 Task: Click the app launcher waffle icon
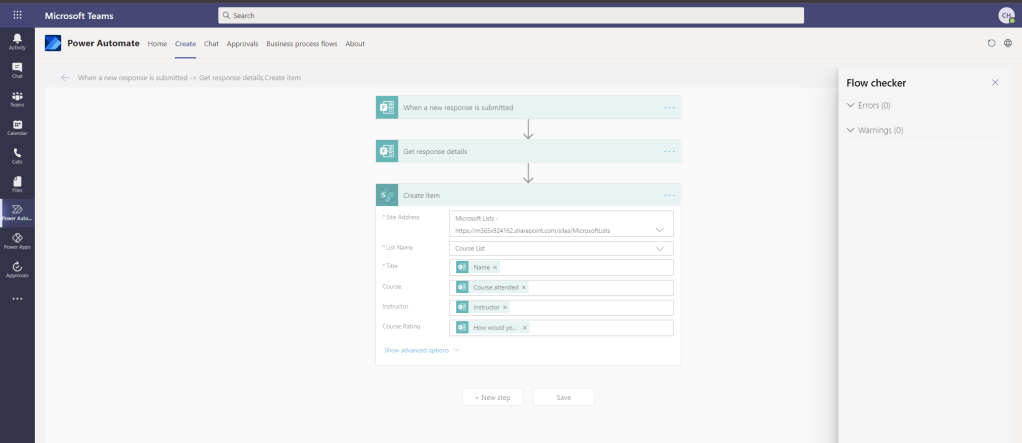tap(17, 15)
